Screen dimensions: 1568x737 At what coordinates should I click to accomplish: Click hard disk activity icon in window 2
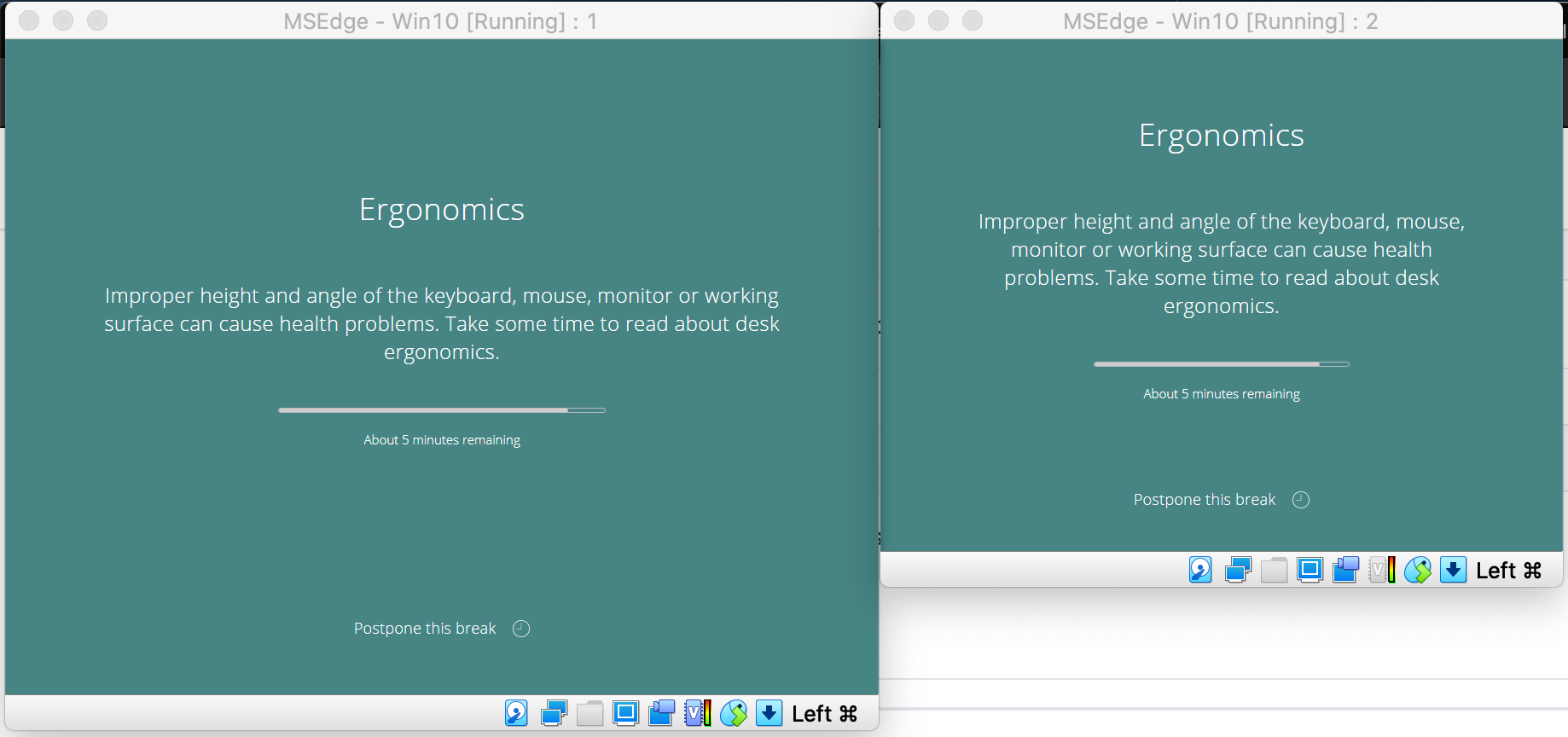(1200, 570)
